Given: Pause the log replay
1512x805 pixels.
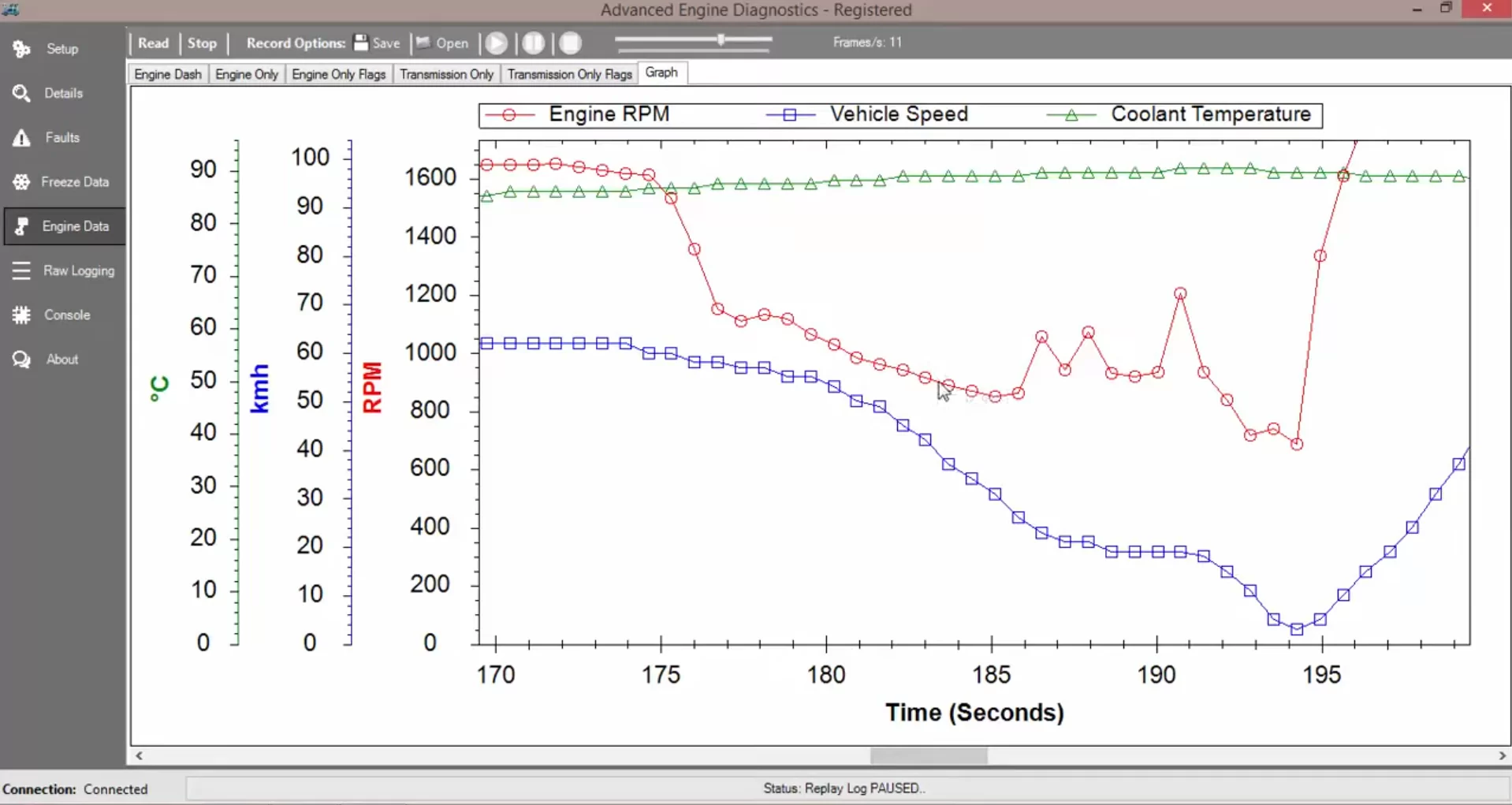Looking at the screenshot, I should pyautogui.click(x=534, y=43).
